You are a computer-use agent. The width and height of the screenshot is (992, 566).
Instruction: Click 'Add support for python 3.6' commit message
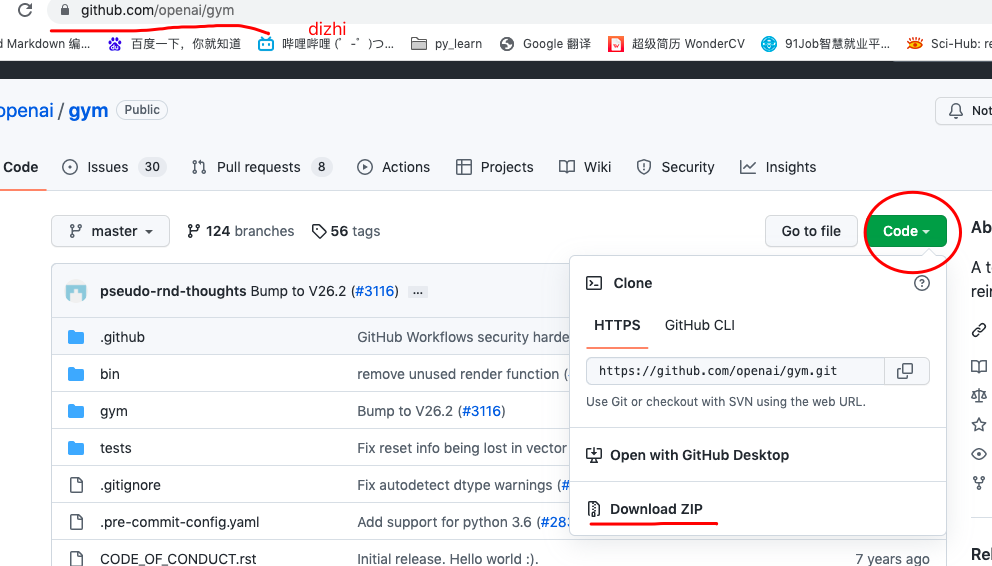click(x=445, y=522)
